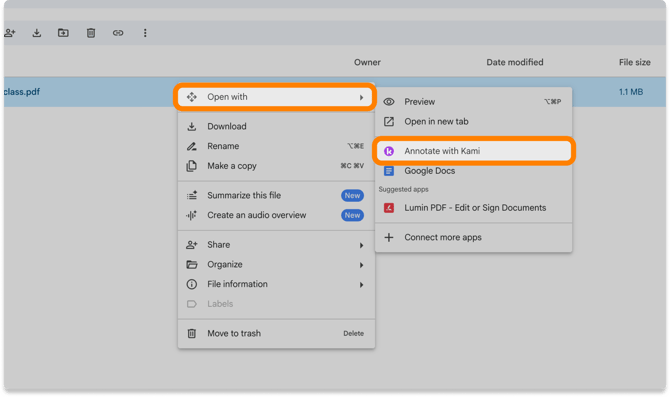The width and height of the screenshot is (670, 397).
Task: Click the open-in-new-tab arrow icon
Action: pyautogui.click(x=389, y=121)
